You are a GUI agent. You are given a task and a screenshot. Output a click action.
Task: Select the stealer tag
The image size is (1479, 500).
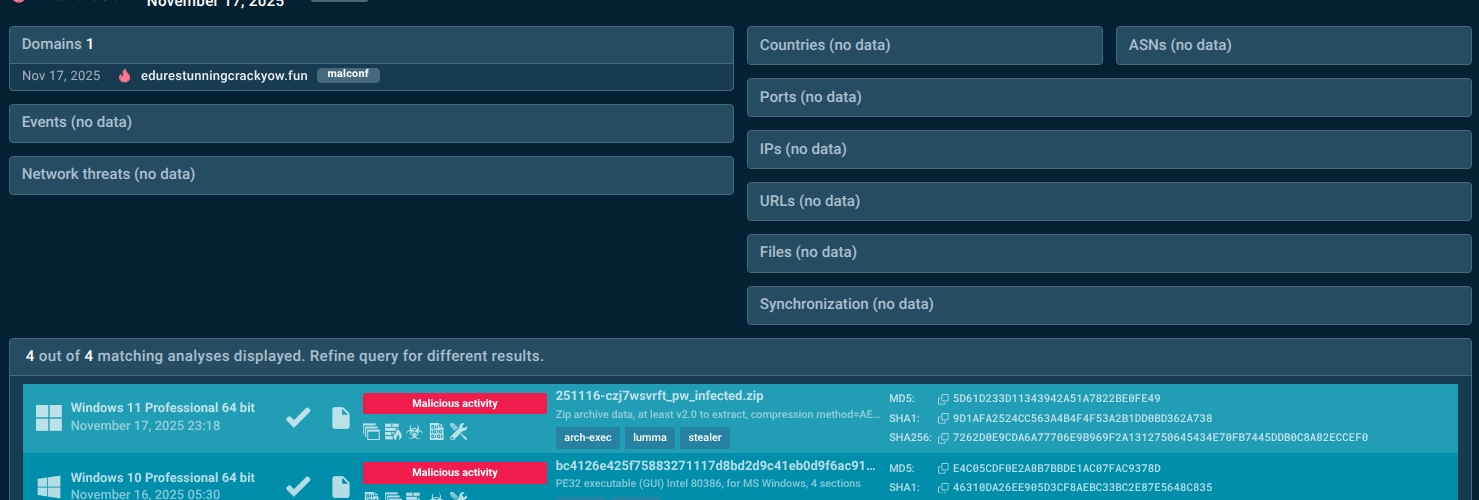pos(705,438)
